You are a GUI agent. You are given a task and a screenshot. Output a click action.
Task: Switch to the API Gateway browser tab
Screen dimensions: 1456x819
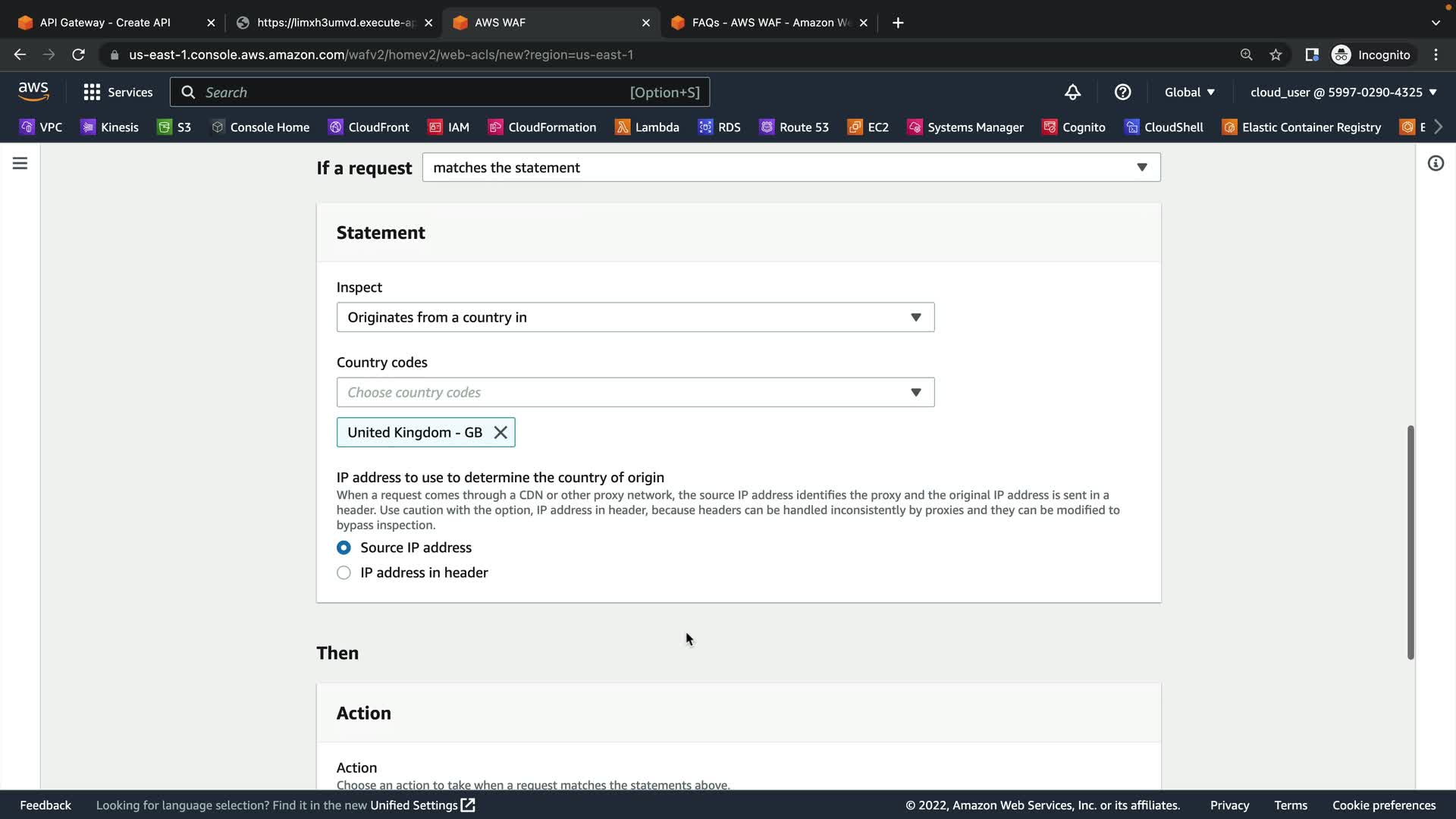tap(106, 23)
